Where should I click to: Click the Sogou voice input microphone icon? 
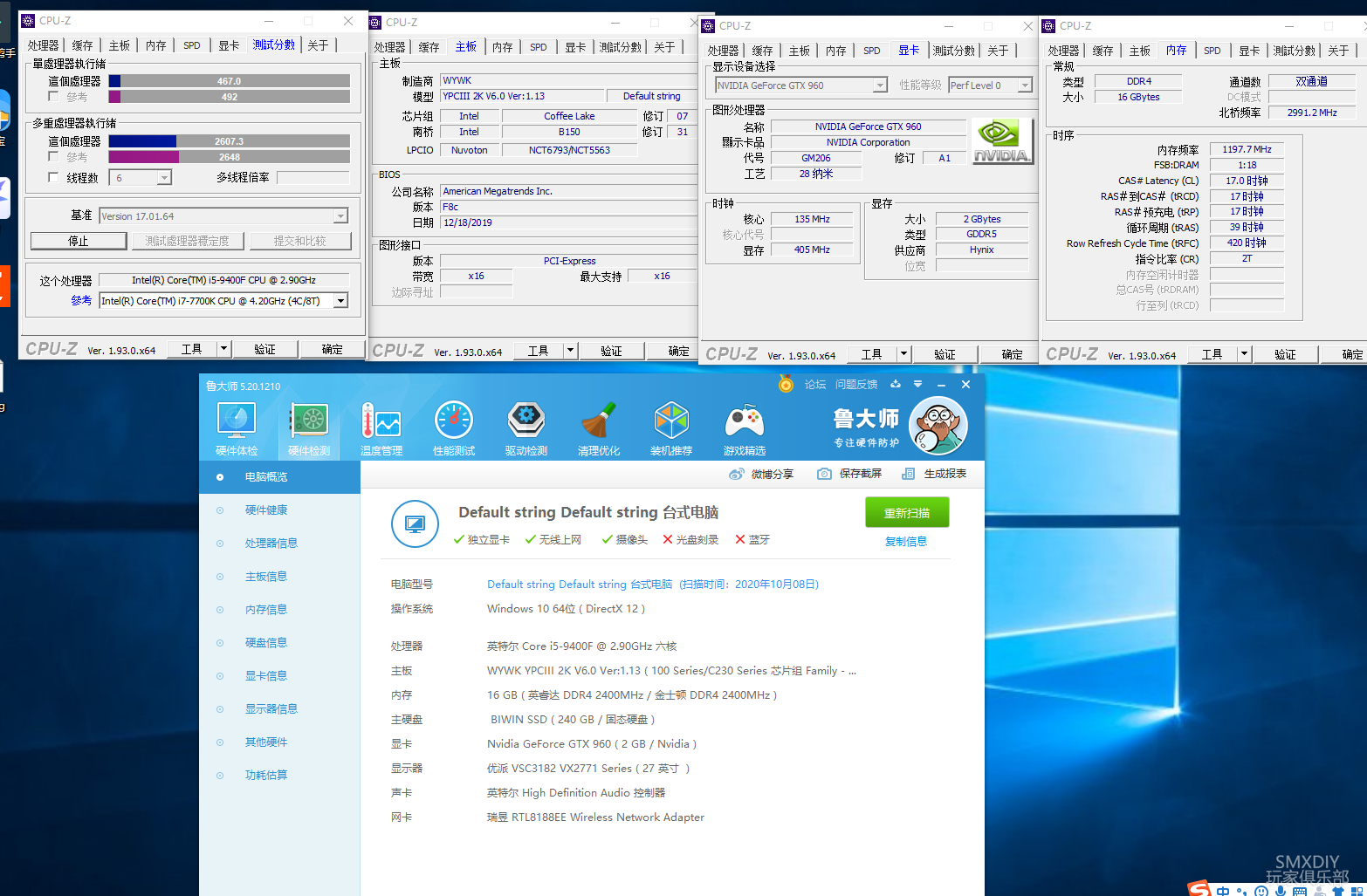coord(1281,891)
